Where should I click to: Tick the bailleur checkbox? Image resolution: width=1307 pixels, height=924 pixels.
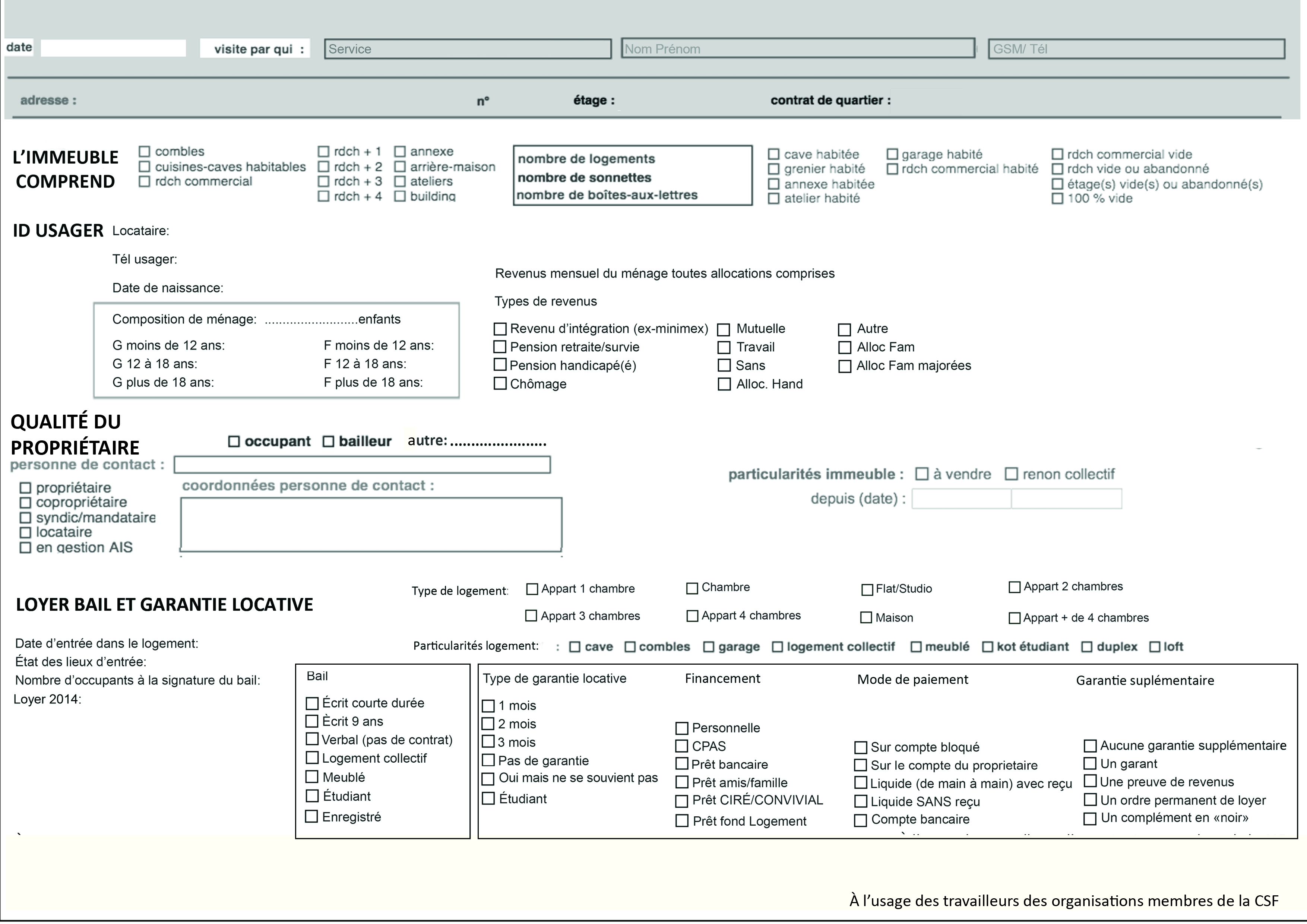point(329,442)
